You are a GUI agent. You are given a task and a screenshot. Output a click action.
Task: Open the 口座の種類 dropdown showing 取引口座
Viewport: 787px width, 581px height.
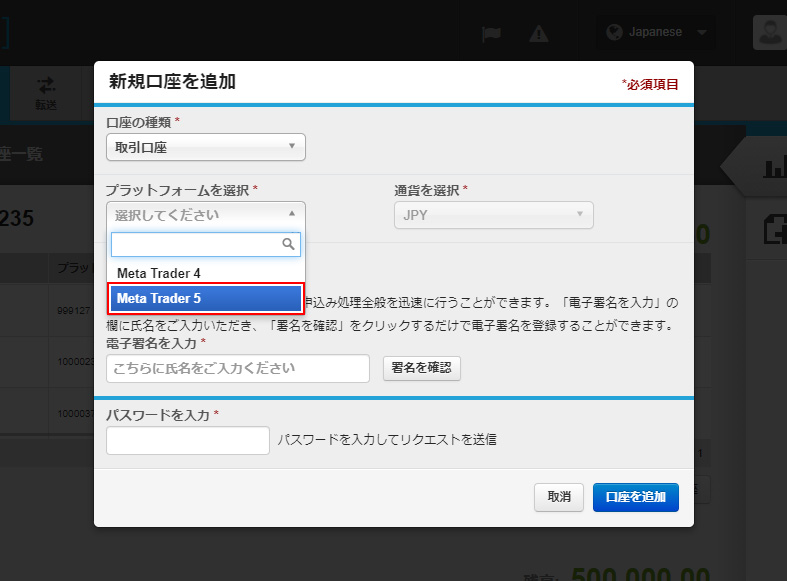tap(206, 147)
